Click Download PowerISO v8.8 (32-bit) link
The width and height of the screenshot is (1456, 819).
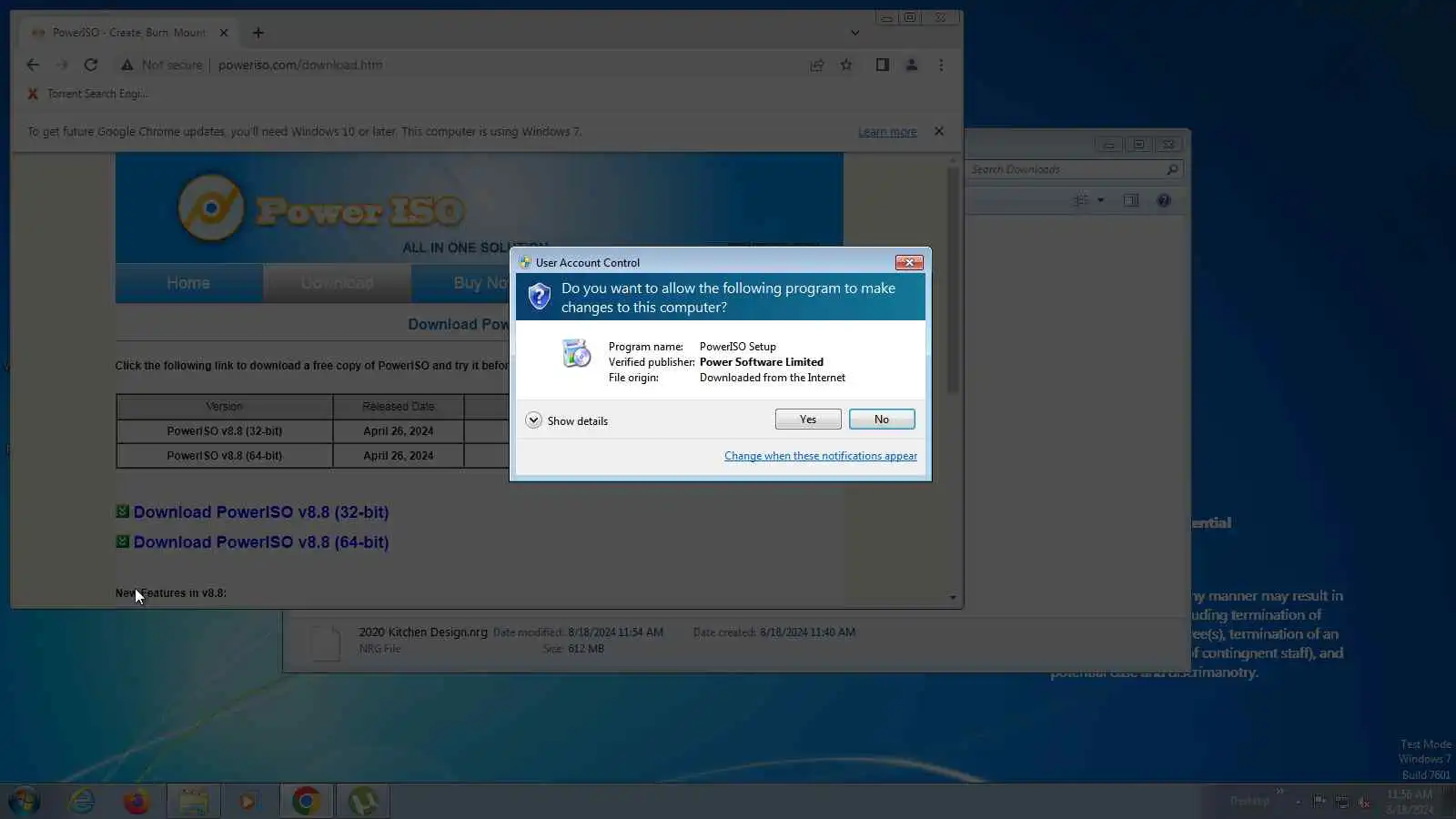(x=261, y=512)
